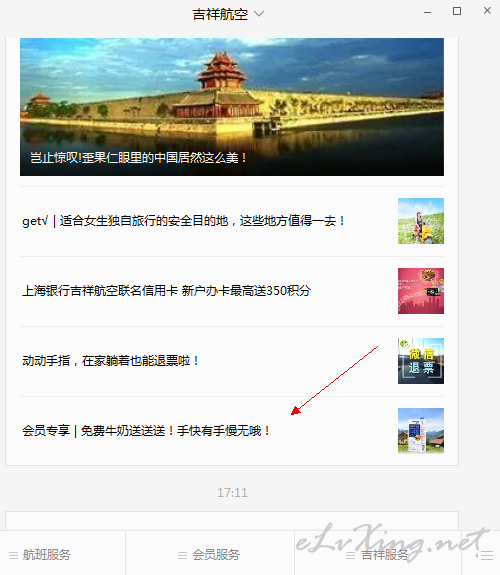Screen dimensions: 500x575
Task: Open the 上海银行吉祥航空联名信用卡 article
Action: tap(167, 291)
